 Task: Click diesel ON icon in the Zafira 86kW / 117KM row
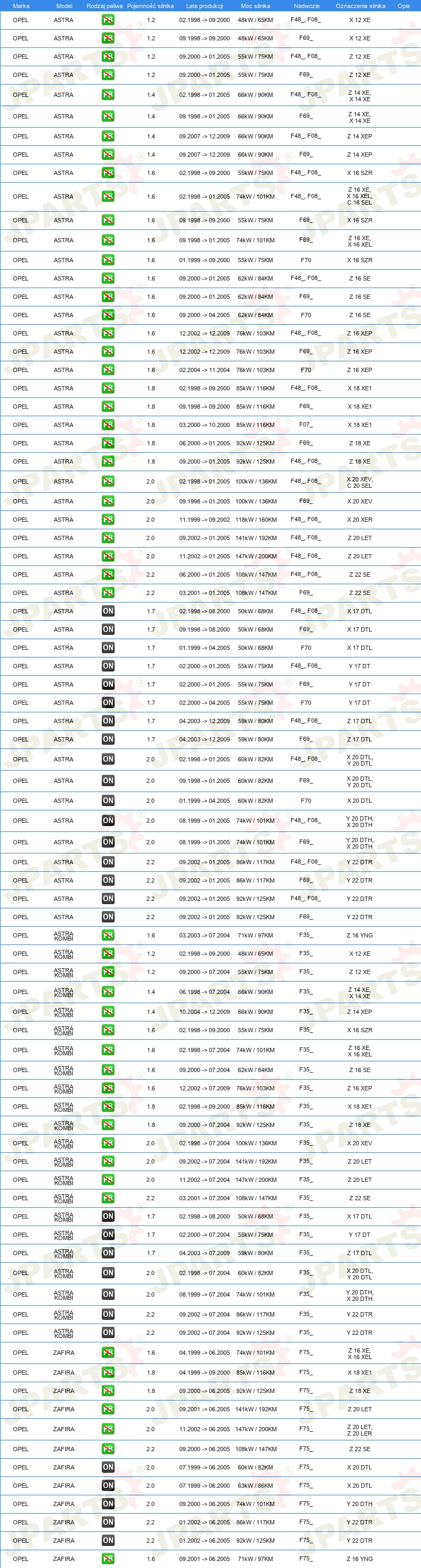coord(108,1522)
